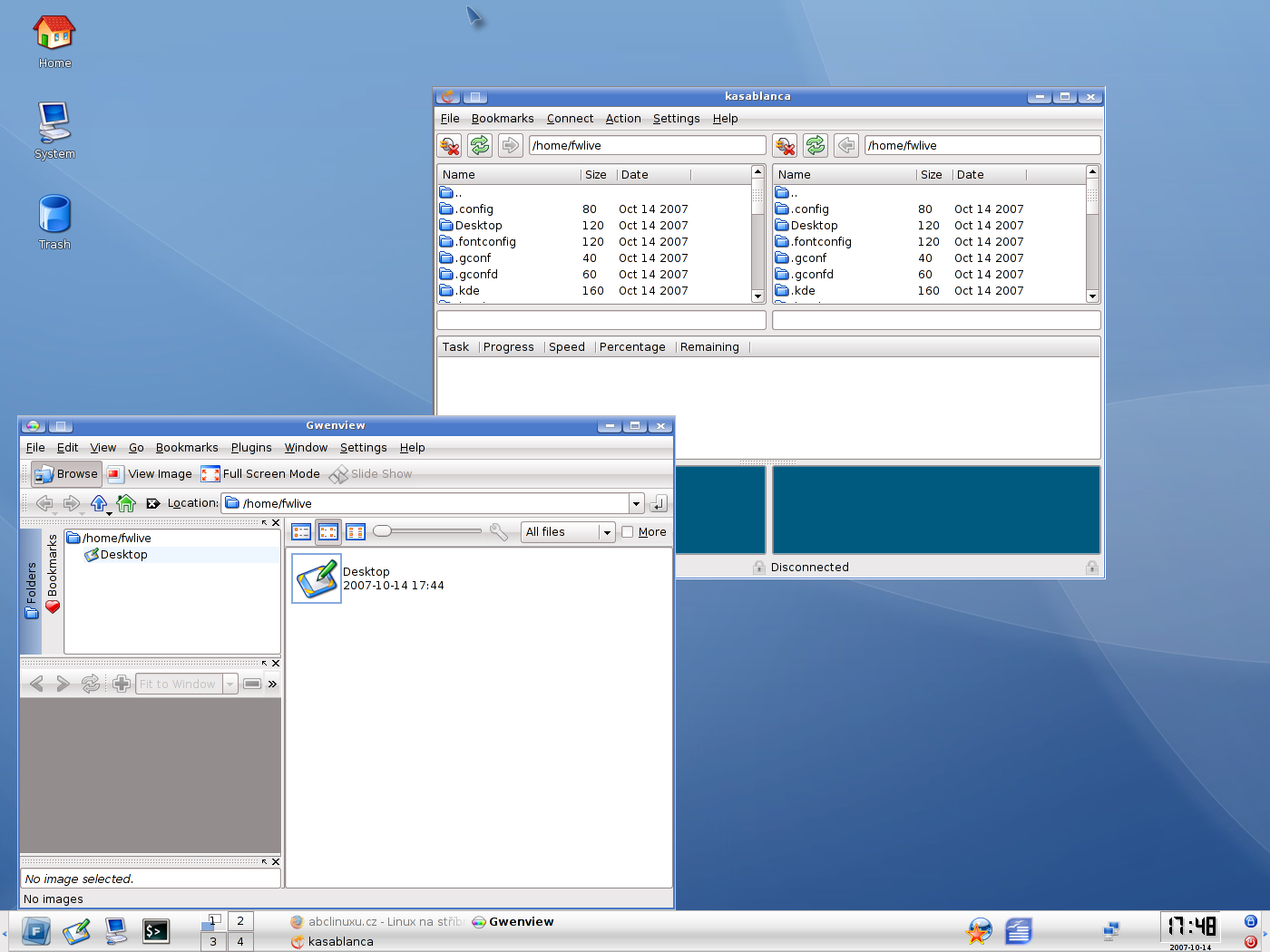
Task: Click the lock screen icon in the panel
Action: 1250,921
